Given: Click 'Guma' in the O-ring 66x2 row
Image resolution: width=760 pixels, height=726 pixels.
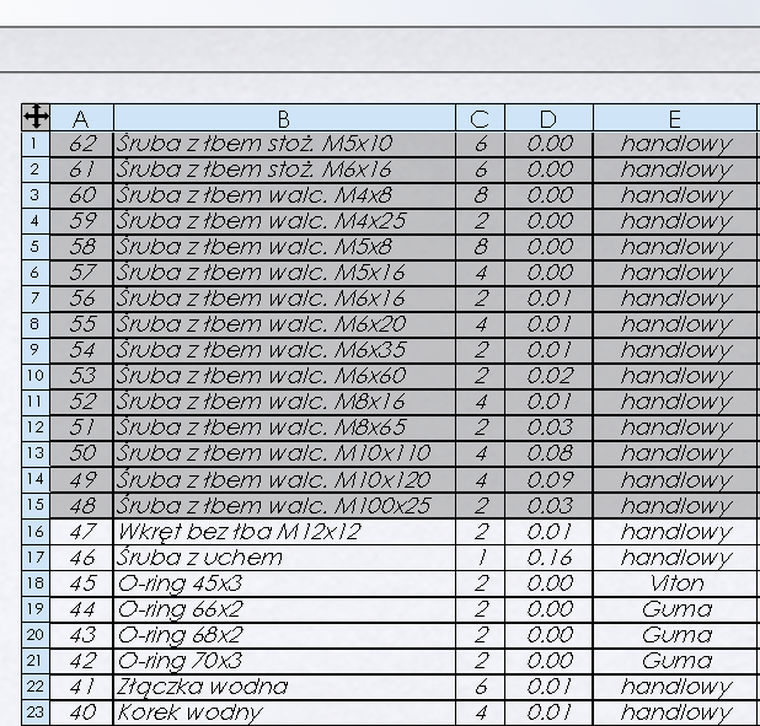Looking at the screenshot, I should pos(675,609).
